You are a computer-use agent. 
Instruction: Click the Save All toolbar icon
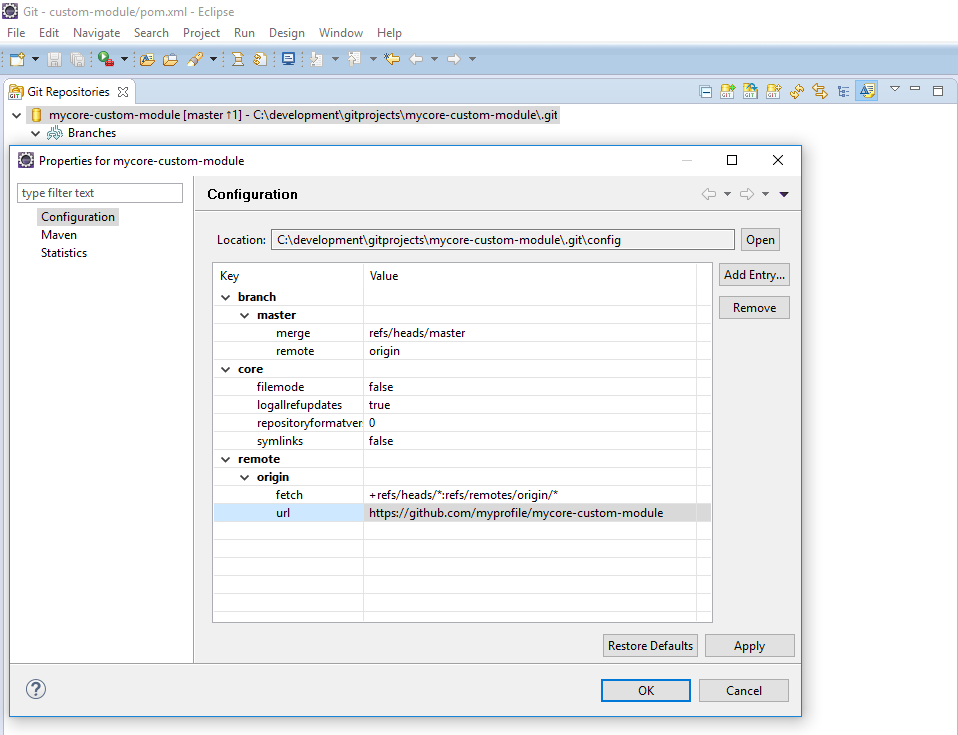78,59
